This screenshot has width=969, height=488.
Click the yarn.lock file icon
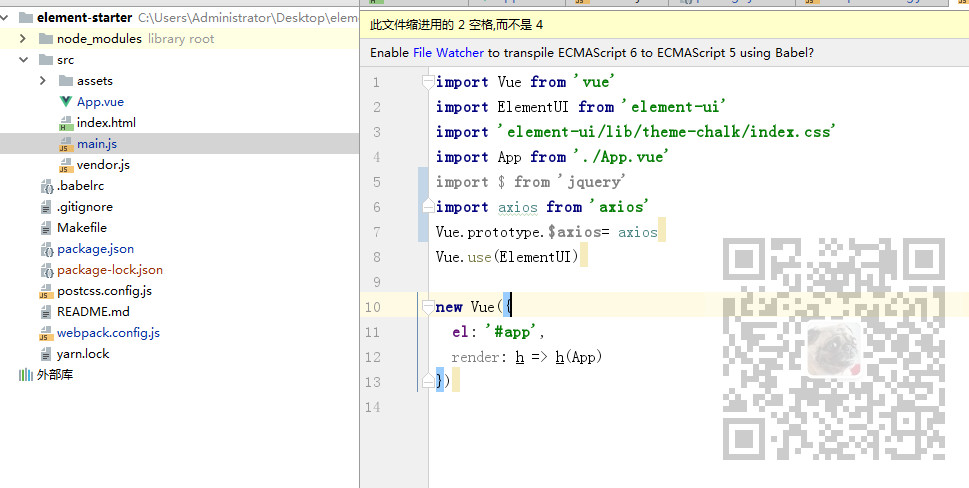(x=46, y=354)
